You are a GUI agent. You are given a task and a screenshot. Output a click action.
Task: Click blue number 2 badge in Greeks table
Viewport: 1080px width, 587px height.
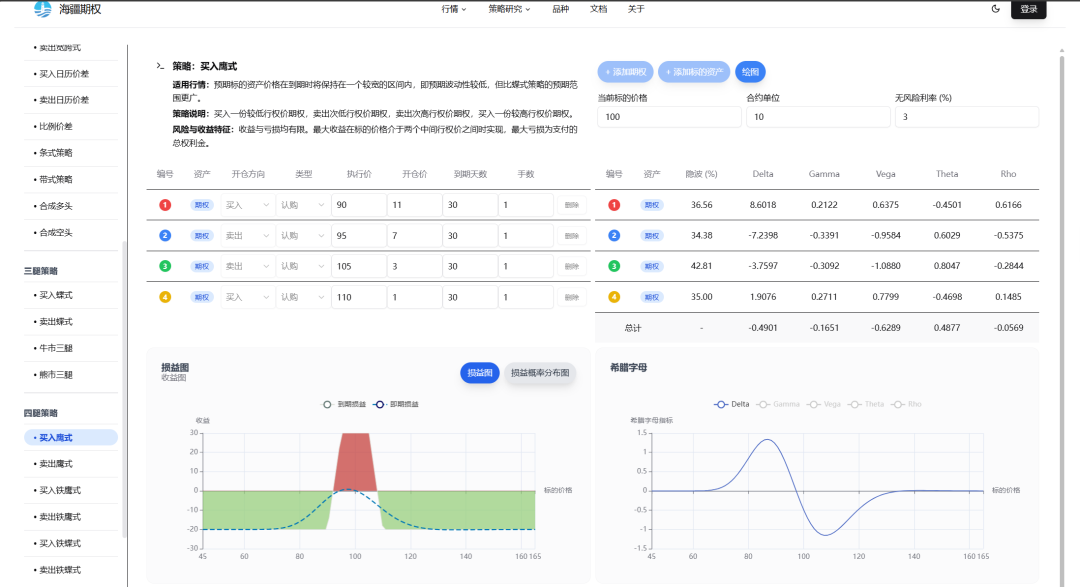click(614, 236)
